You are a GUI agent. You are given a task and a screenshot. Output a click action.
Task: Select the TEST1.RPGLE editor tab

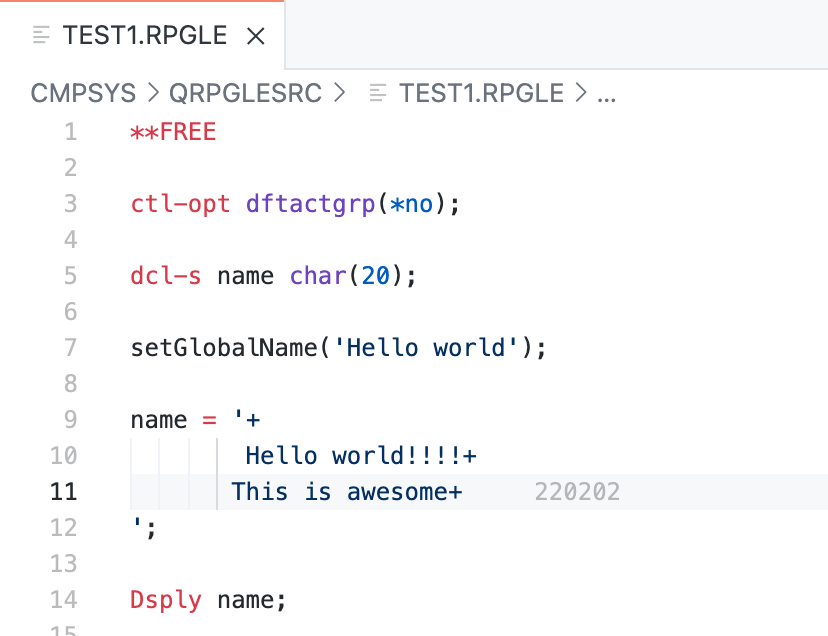point(145,35)
